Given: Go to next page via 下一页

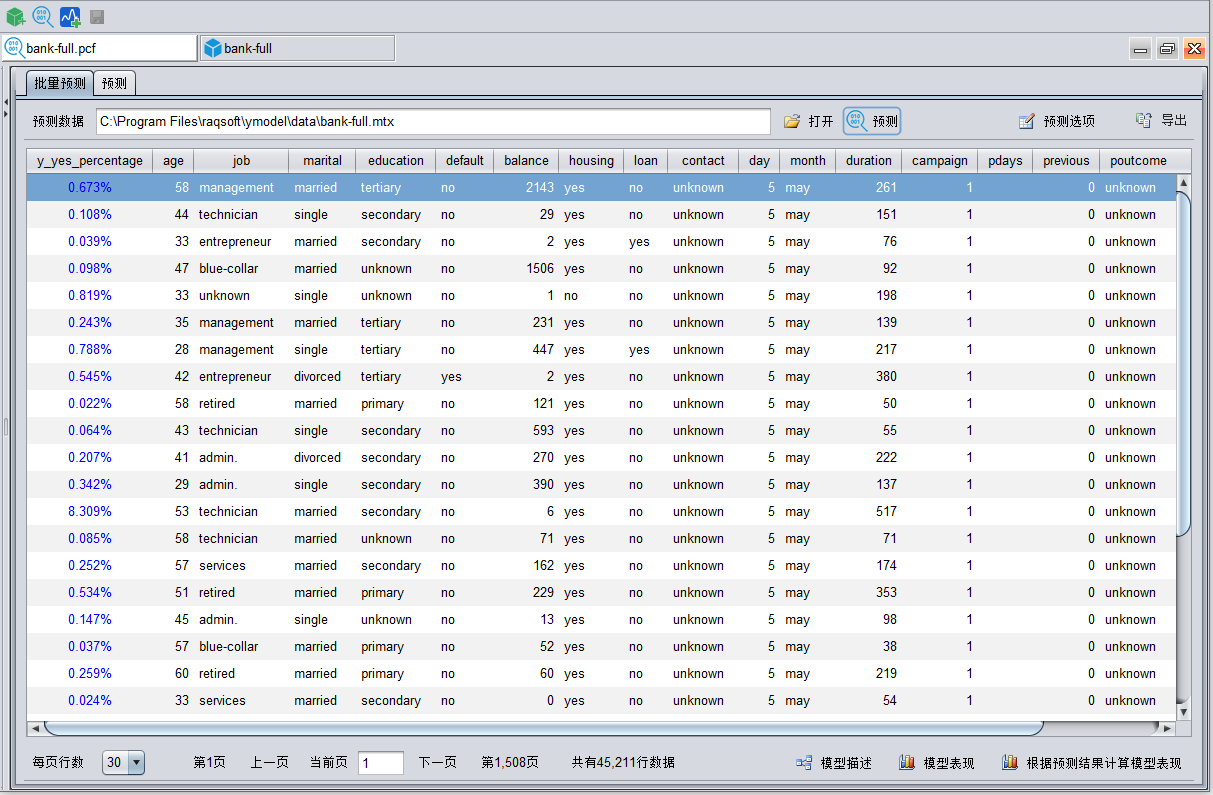Looking at the screenshot, I should (437, 763).
